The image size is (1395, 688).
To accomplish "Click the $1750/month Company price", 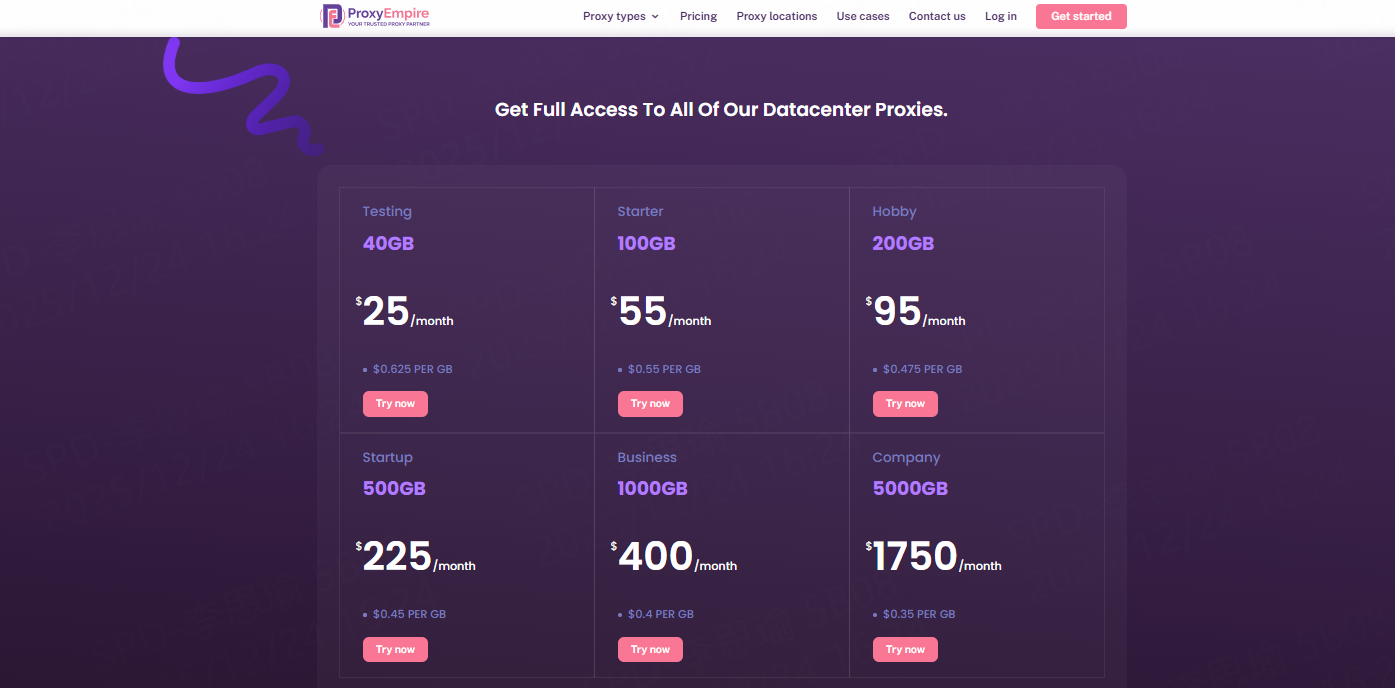I will [933, 557].
